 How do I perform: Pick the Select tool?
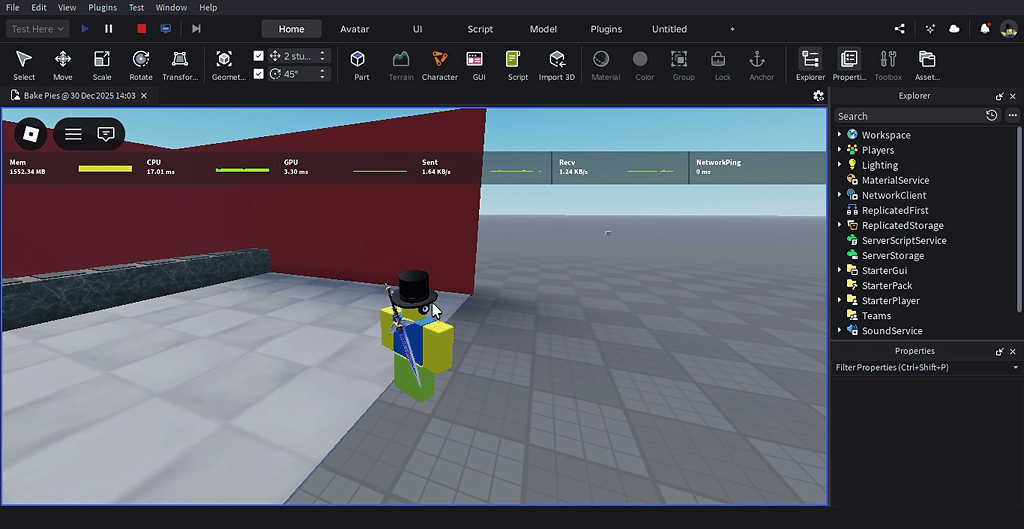(24, 65)
